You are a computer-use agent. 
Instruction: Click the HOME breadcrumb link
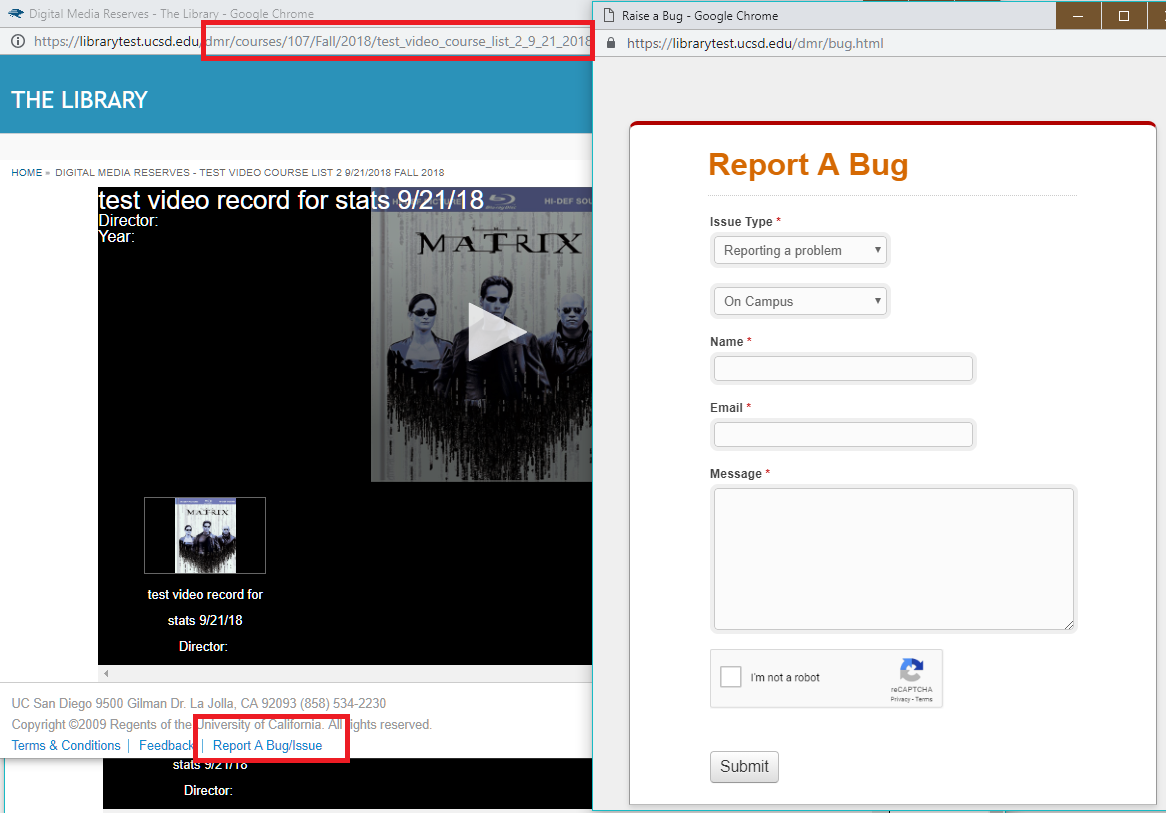click(x=26, y=172)
